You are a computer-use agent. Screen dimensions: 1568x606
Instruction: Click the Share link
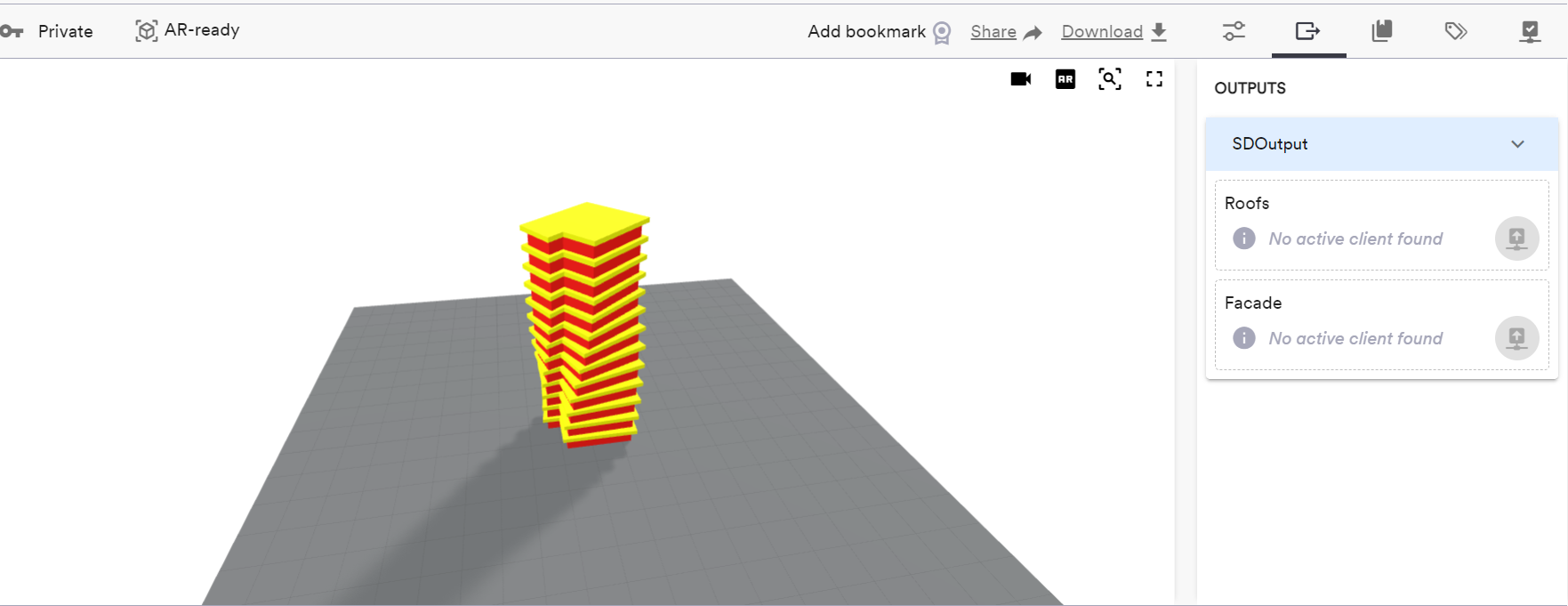(993, 32)
